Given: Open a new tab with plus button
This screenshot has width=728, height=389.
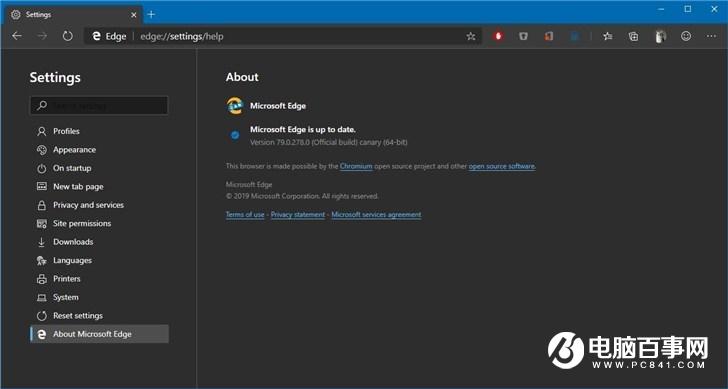Looking at the screenshot, I should (151, 14).
